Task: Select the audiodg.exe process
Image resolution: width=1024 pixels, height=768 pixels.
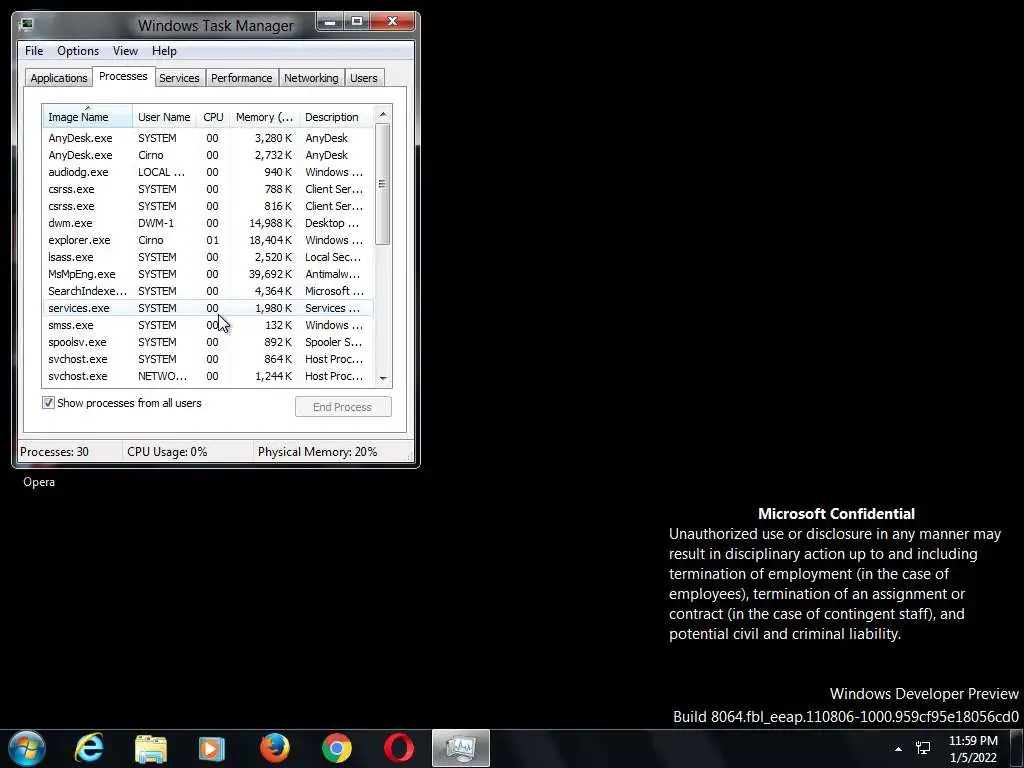Action: click(x=208, y=172)
